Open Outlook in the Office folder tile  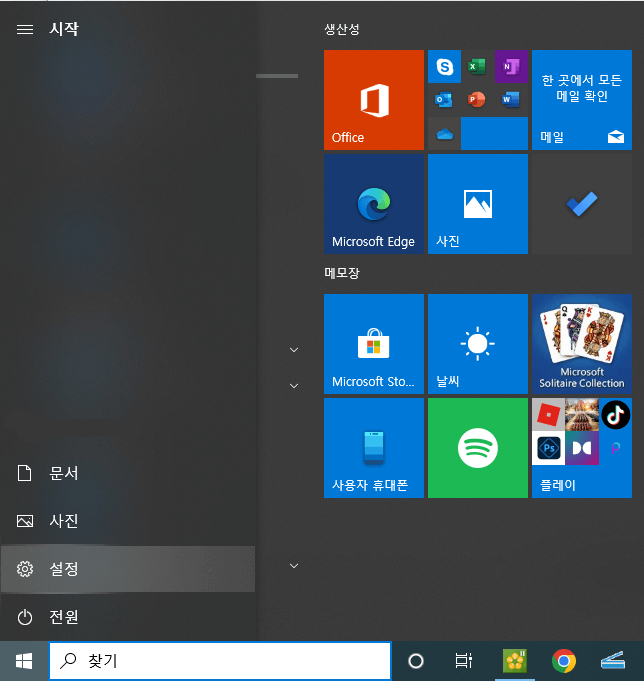(444, 100)
